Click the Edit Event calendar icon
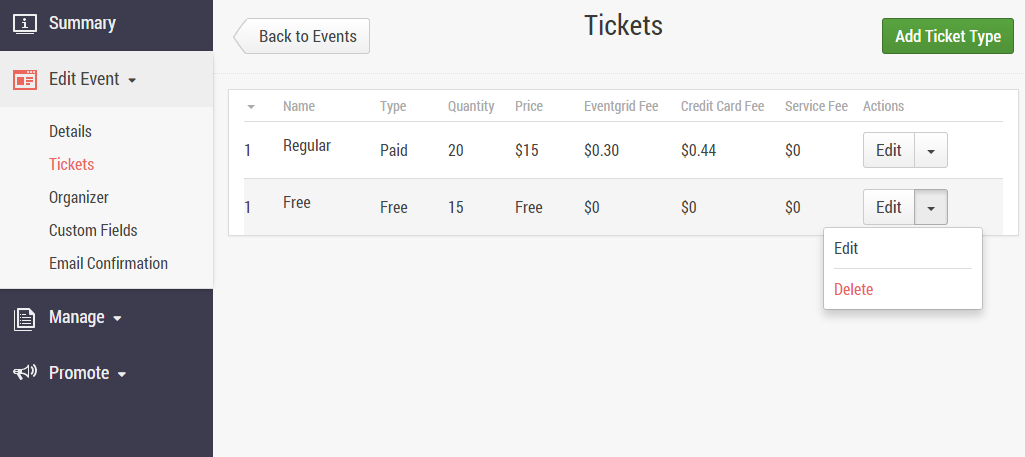1025x457 pixels. coord(25,79)
